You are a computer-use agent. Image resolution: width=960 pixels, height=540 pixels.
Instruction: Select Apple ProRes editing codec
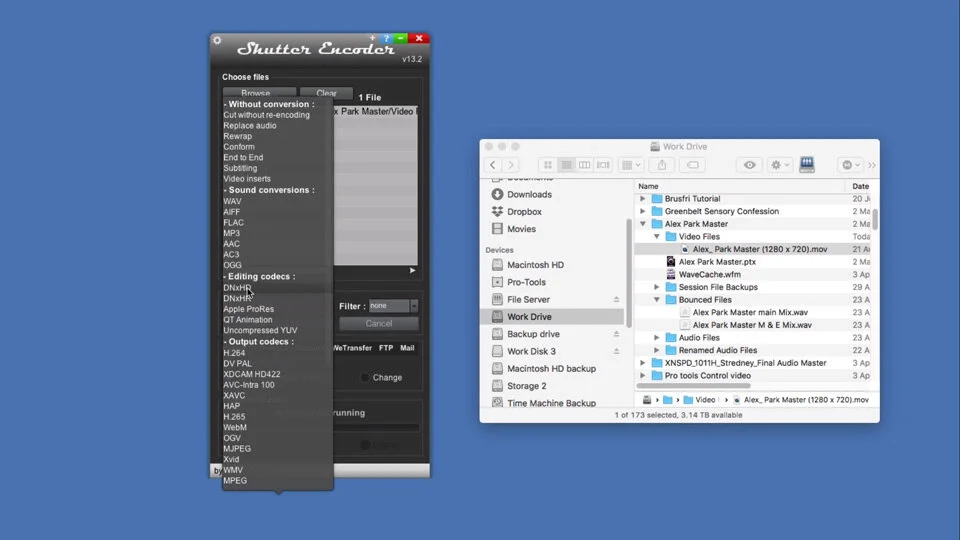(249, 309)
